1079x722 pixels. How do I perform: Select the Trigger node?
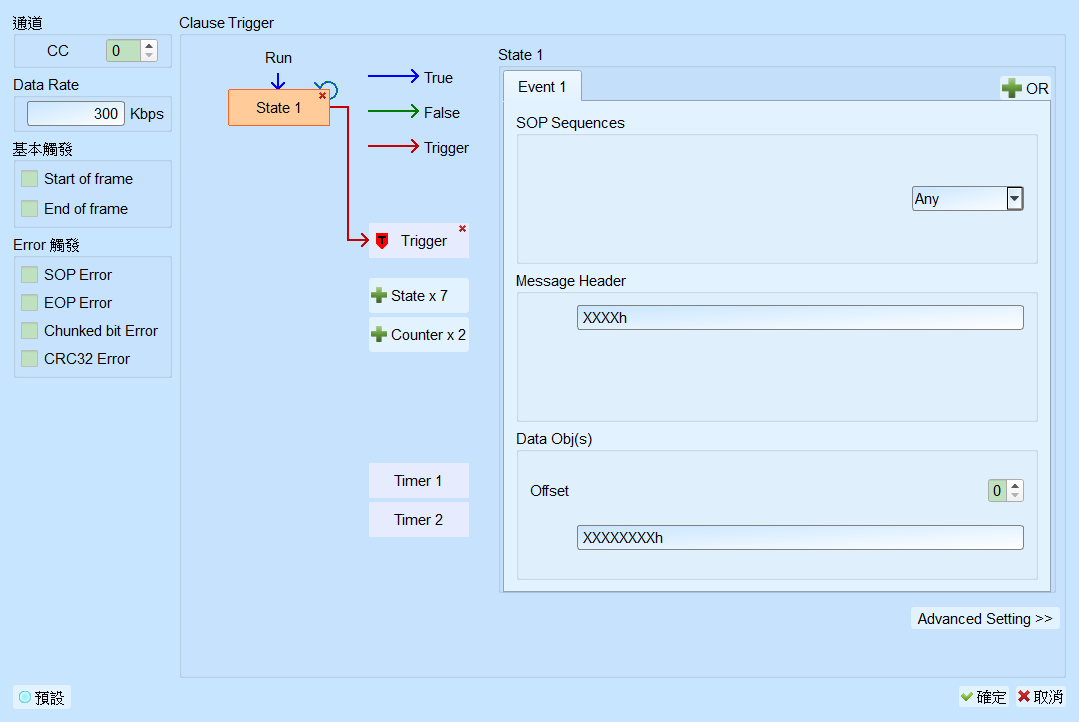tap(418, 241)
